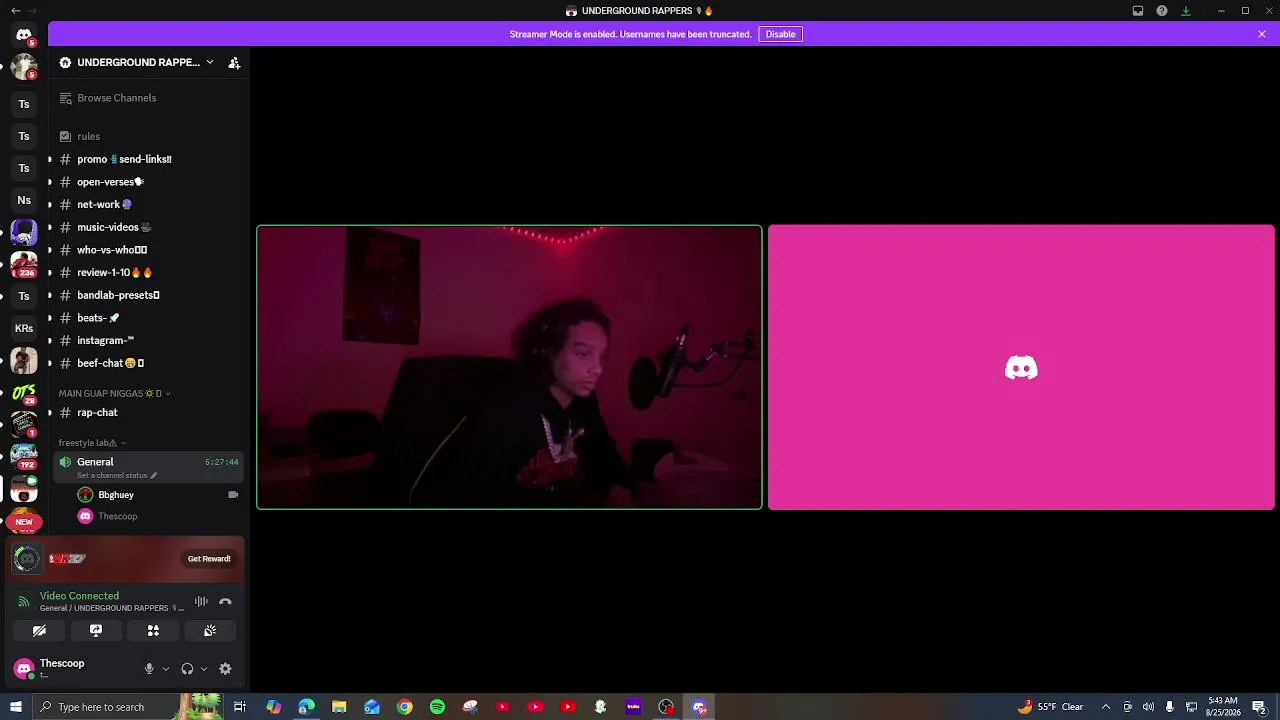The image size is (1280, 720).
Task: Expand threads arrow for bandlab-presets channel
Action: click(50, 295)
